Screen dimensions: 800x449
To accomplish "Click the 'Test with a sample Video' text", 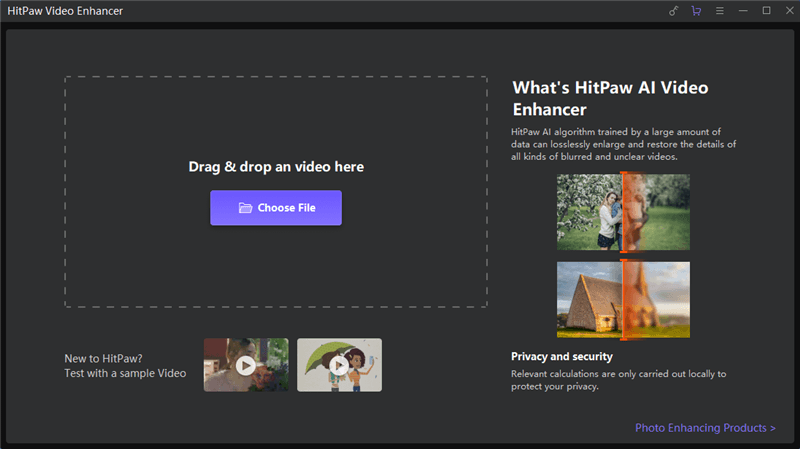I will [125, 373].
